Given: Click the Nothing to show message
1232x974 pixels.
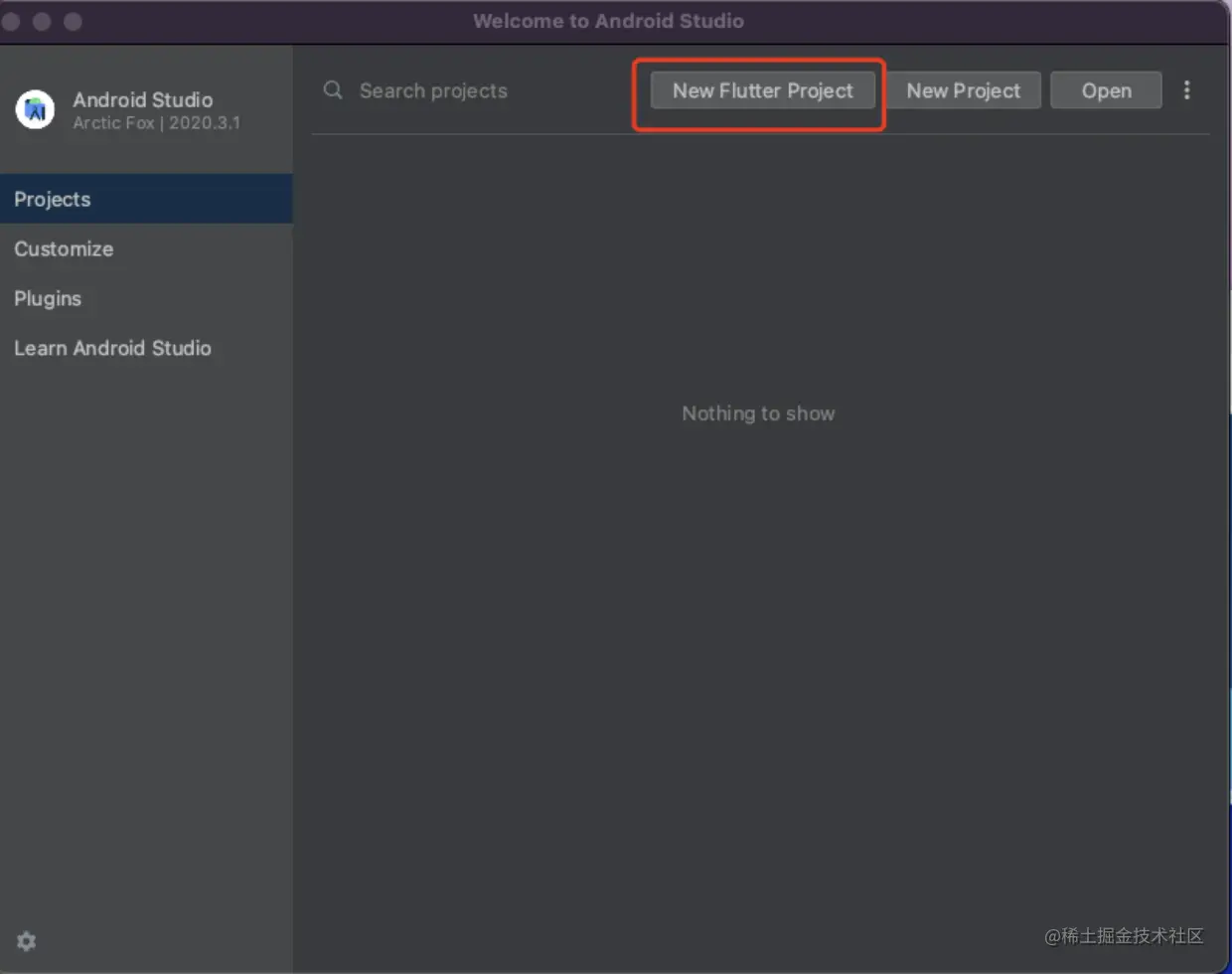Looking at the screenshot, I should tap(758, 413).
